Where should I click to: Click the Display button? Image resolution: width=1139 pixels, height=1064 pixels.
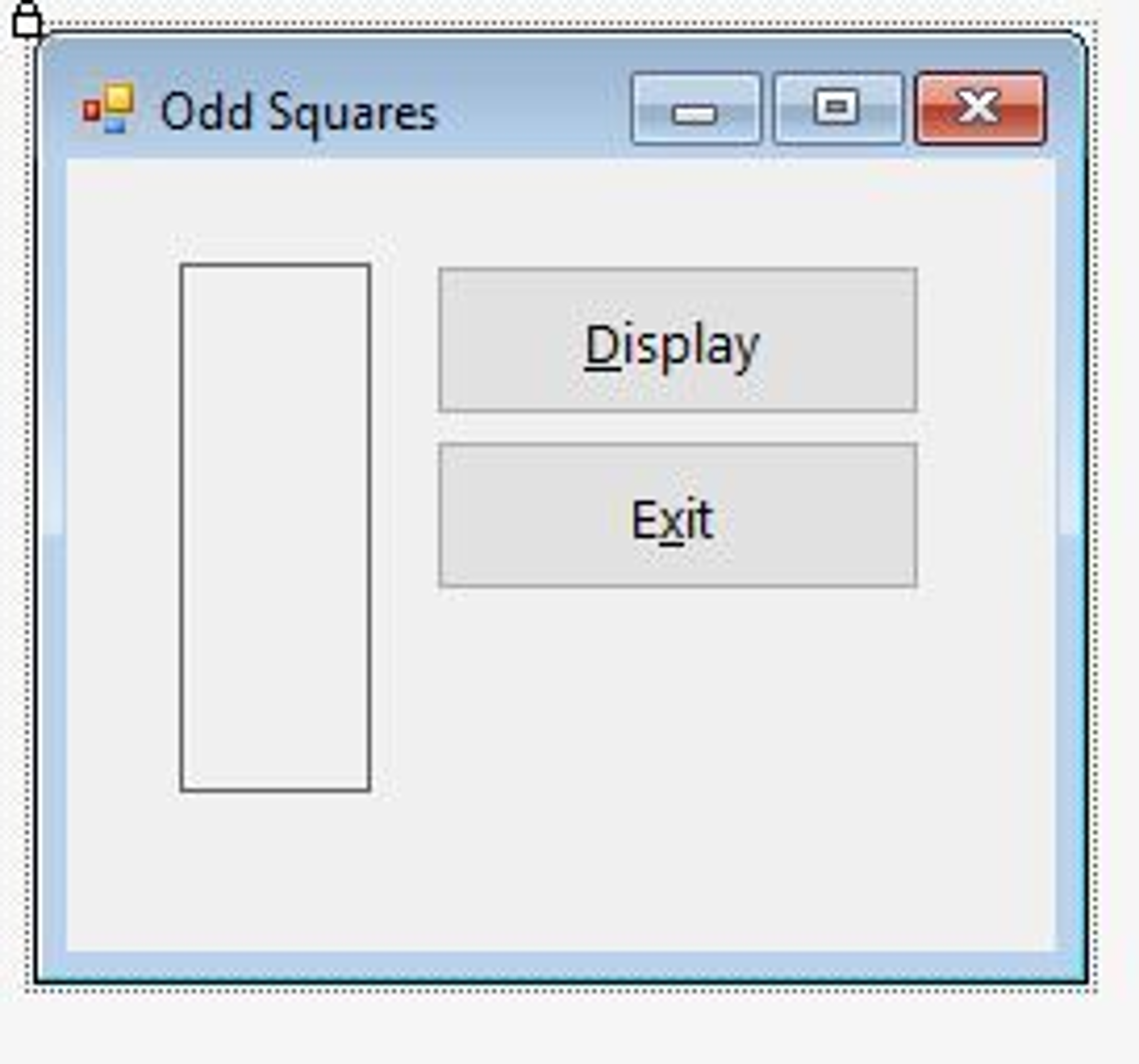(x=678, y=339)
